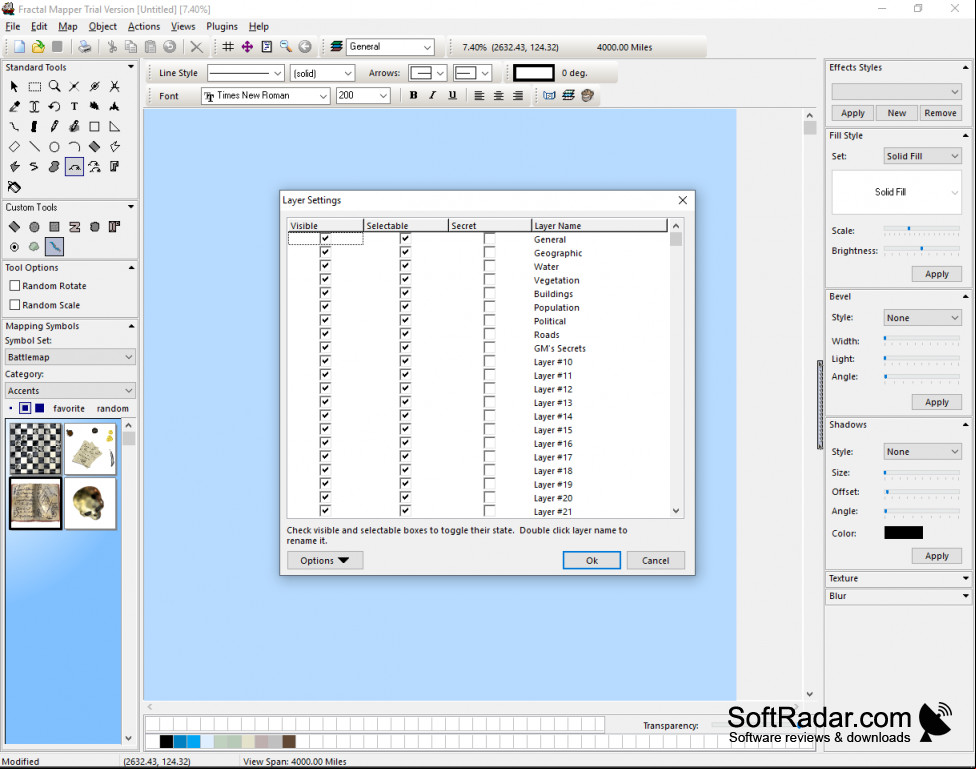This screenshot has height=769, width=976.
Task: Select the magnifying glass zoom tool in Standard Tools
Action: tap(55, 87)
